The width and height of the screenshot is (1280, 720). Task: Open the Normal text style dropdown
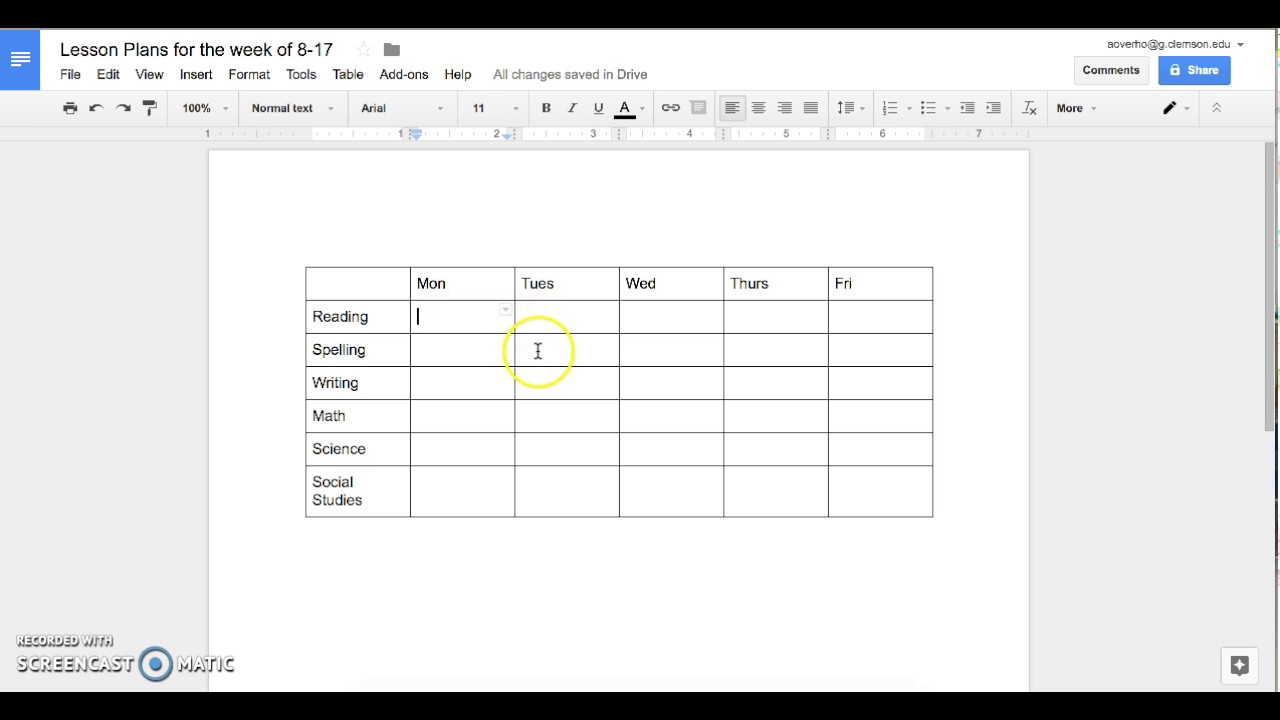[x=292, y=108]
